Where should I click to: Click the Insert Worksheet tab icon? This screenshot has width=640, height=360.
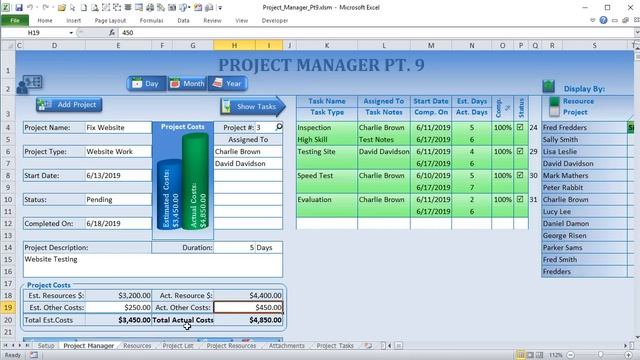368,346
